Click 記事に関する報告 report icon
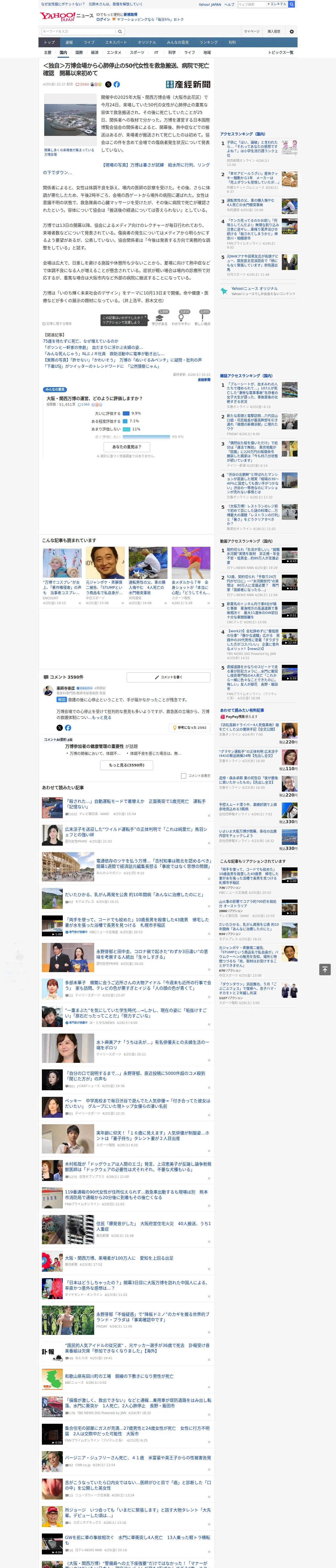The image size is (336, 1568). pos(57,324)
